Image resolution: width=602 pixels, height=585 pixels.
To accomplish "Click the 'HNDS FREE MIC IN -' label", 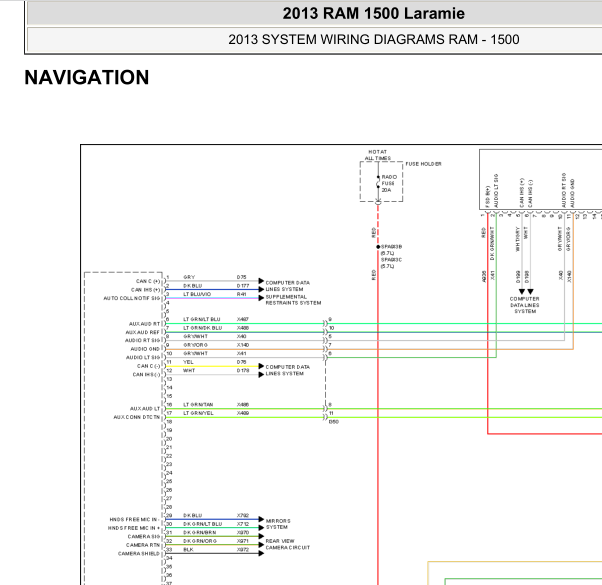I will coord(134,519).
